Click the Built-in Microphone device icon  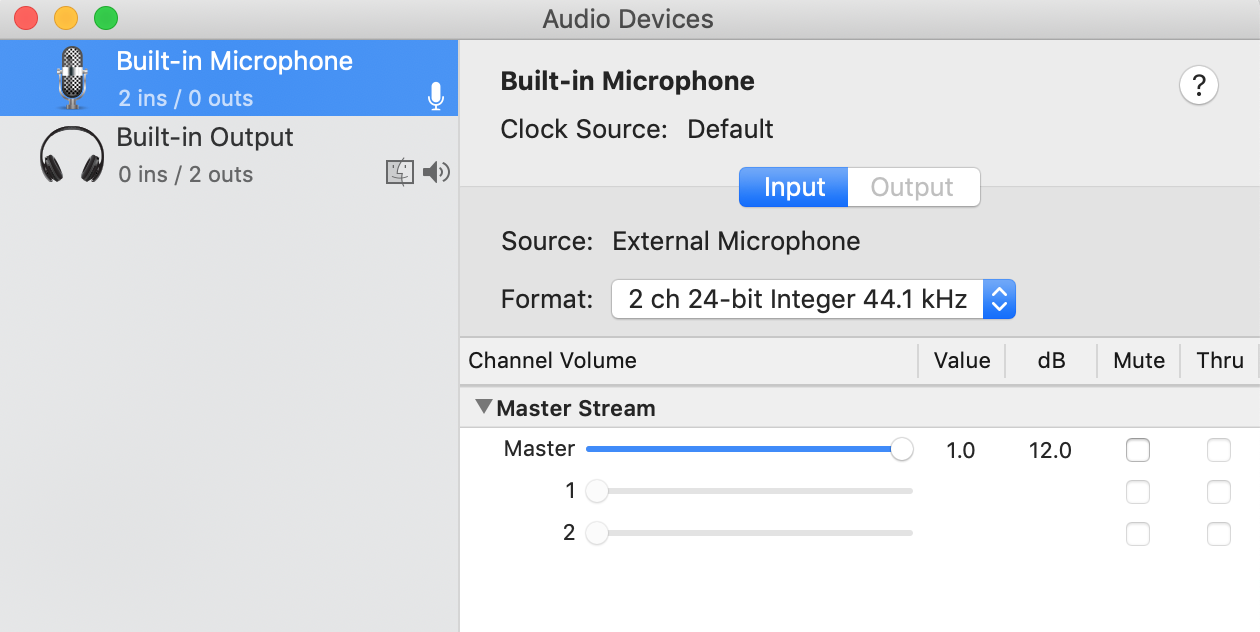(72, 78)
